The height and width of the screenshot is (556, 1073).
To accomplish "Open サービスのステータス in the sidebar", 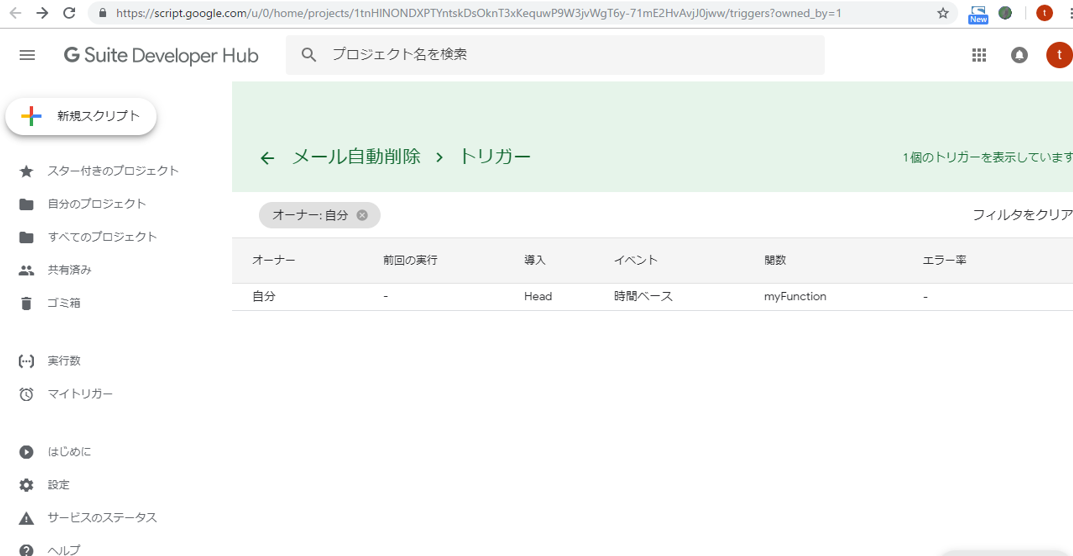I will [x=103, y=518].
